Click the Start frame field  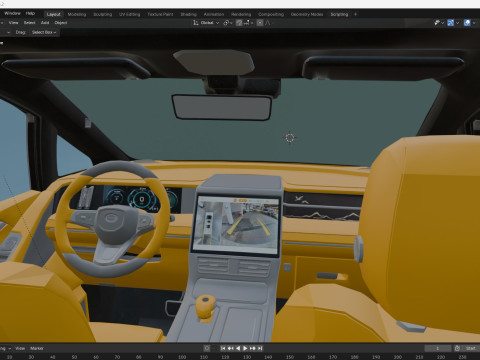[471, 348]
